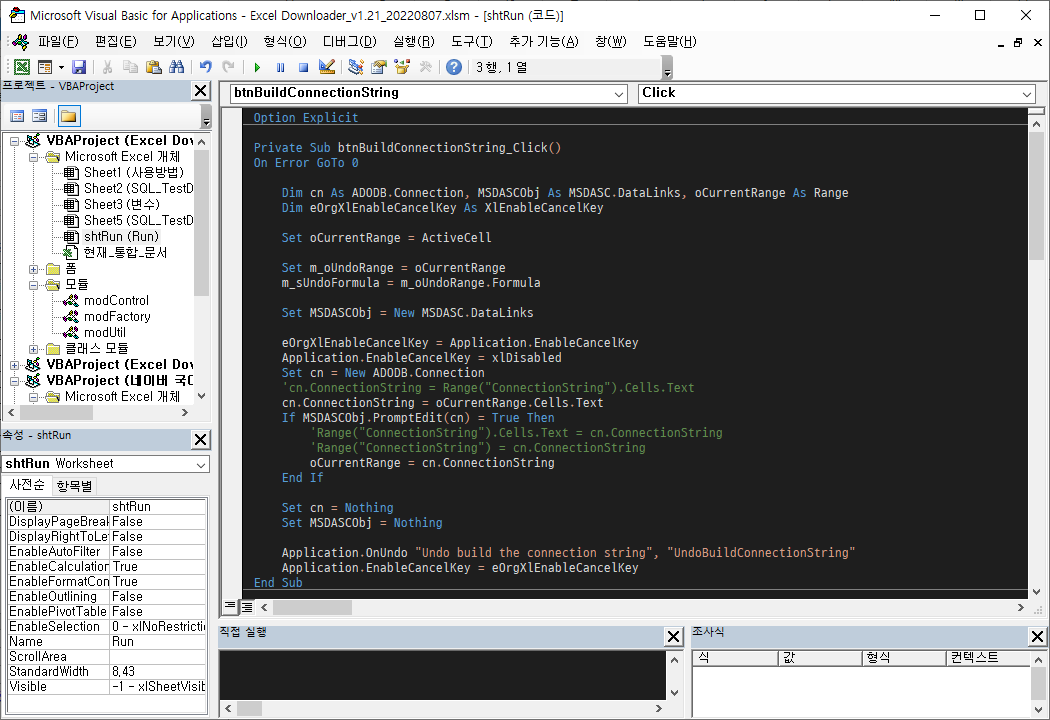Open Project Explorer toolbar icon
This screenshot has width=1050, height=720.
coord(356,67)
